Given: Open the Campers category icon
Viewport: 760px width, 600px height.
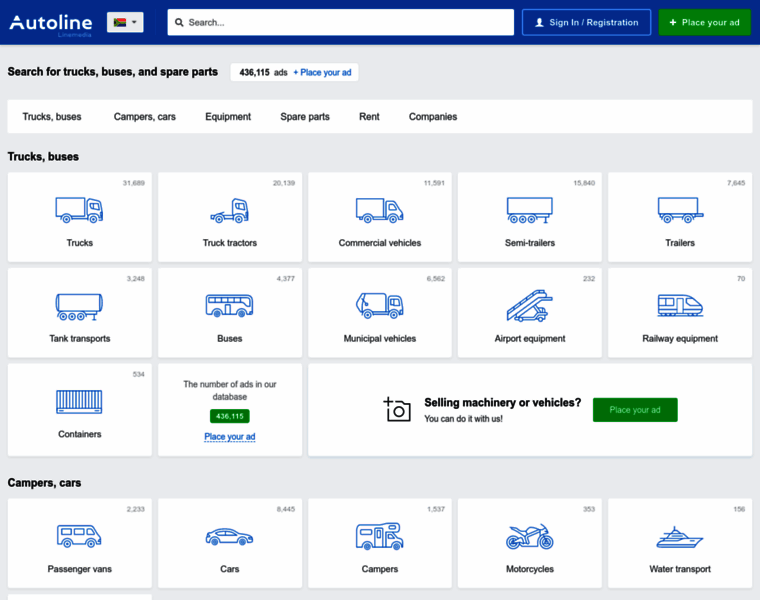Looking at the screenshot, I should click(379, 536).
